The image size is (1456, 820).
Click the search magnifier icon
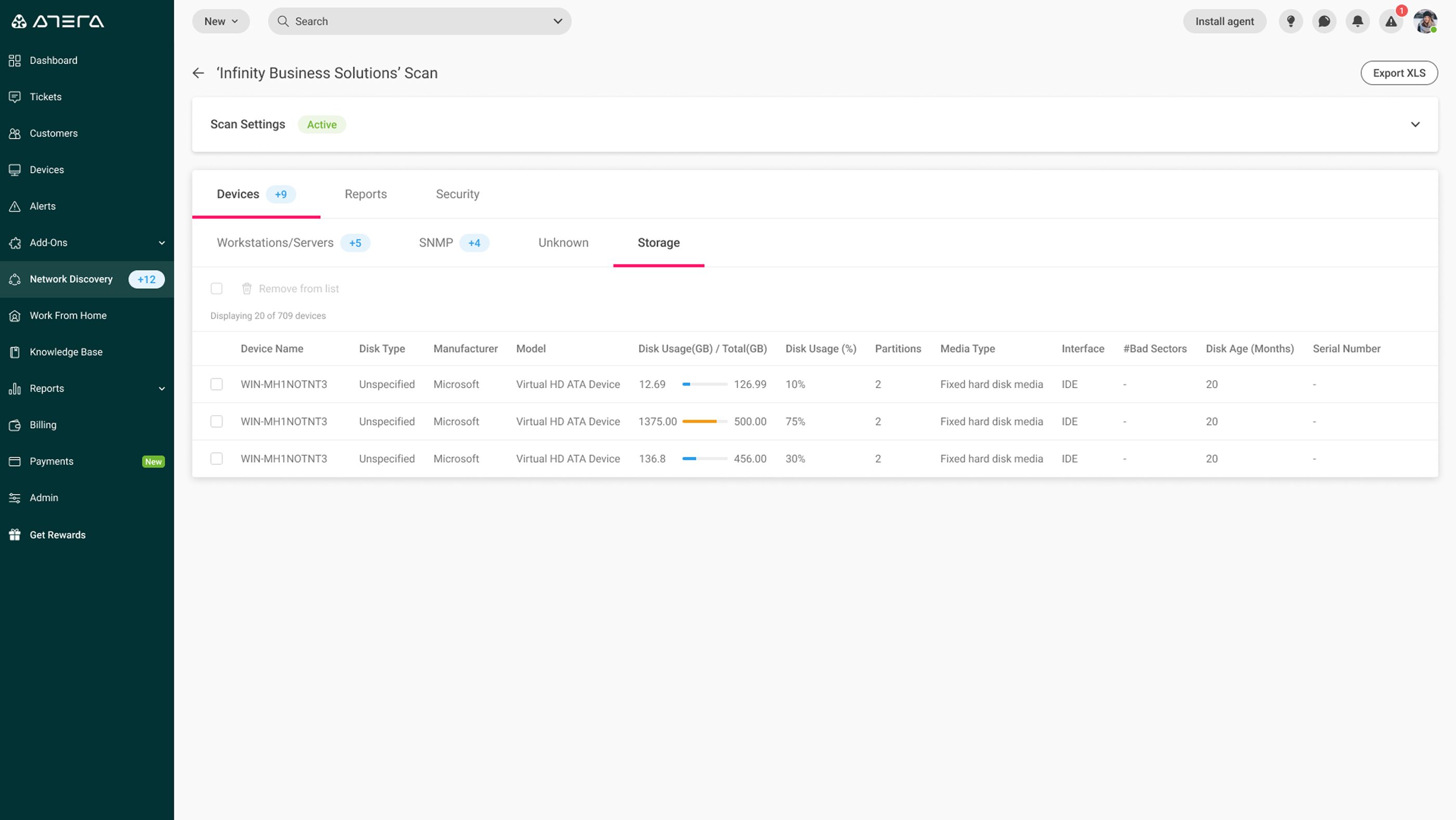coord(282,21)
